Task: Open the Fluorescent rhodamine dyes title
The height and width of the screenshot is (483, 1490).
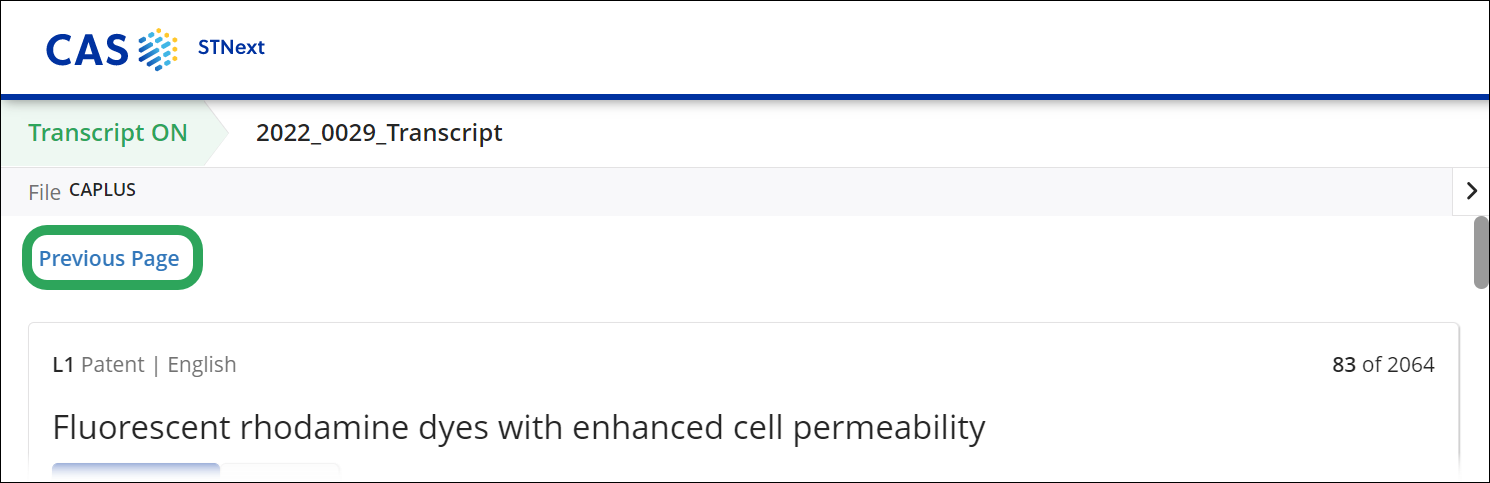Action: pyautogui.click(x=518, y=428)
